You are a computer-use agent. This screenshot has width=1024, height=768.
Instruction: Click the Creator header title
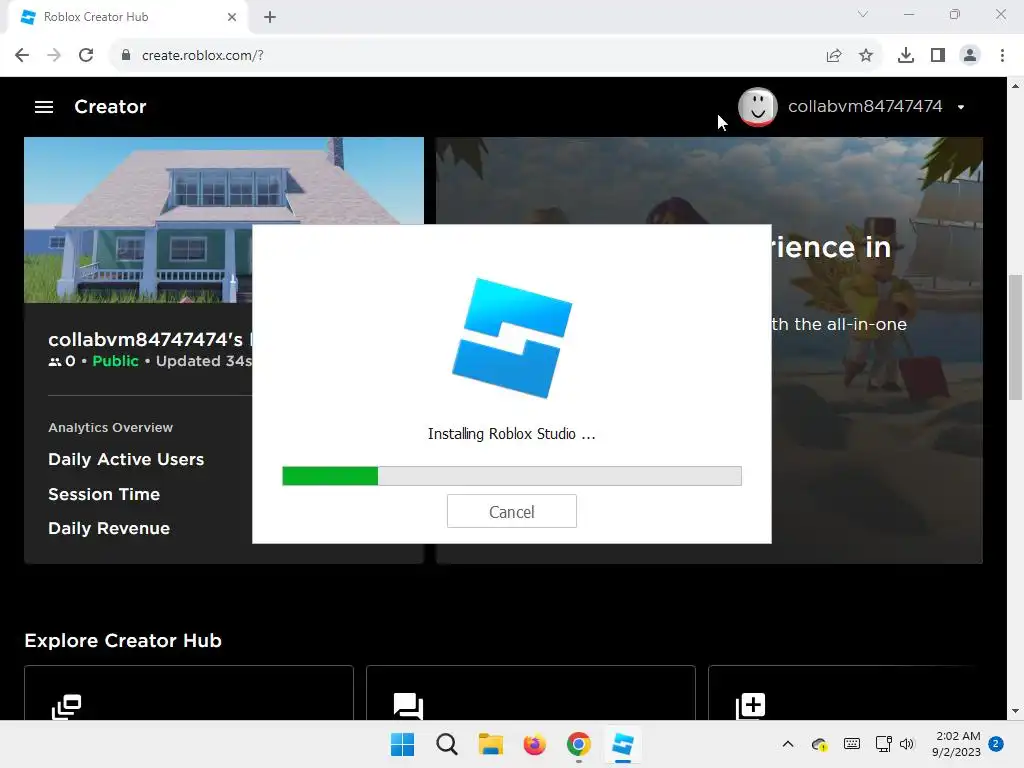(x=110, y=106)
